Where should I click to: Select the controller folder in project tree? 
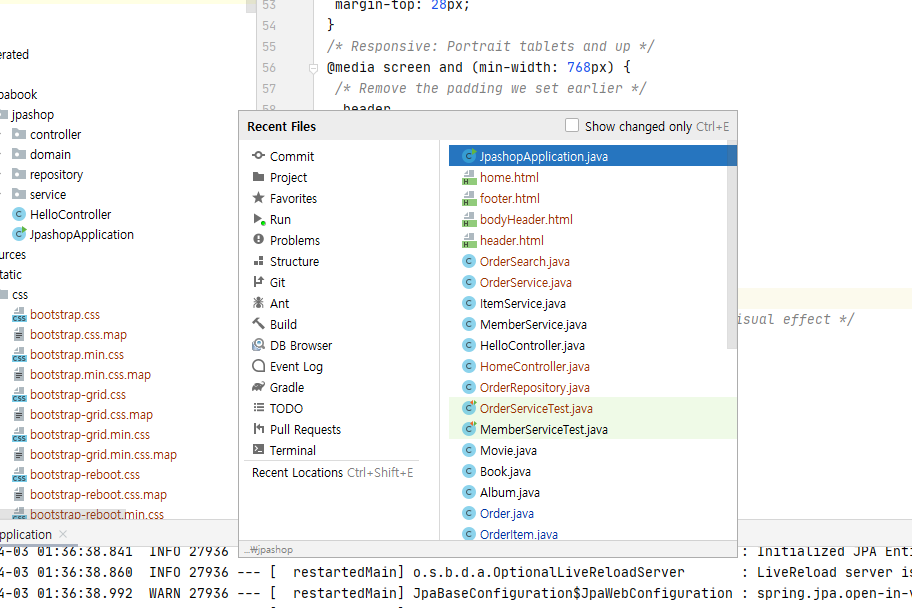pos(47,134)
